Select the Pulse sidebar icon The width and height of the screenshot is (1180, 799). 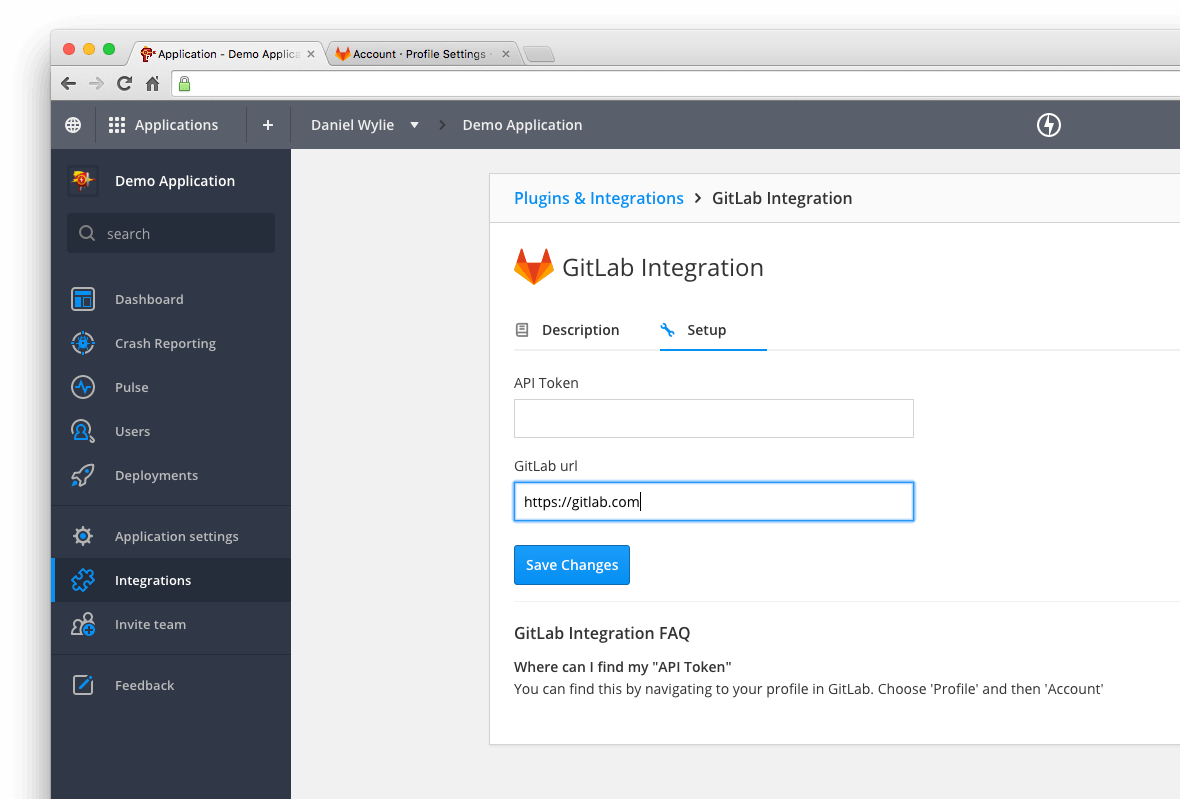coord(82,387)
